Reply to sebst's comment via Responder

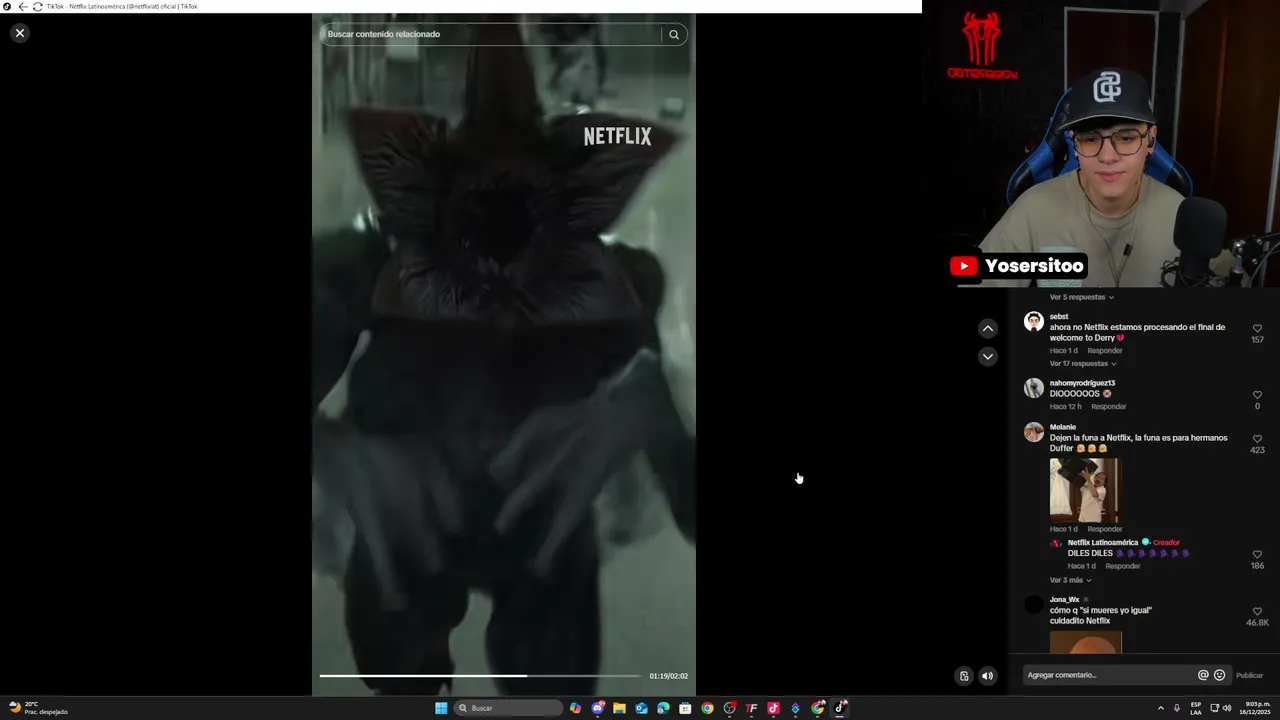1105,351
